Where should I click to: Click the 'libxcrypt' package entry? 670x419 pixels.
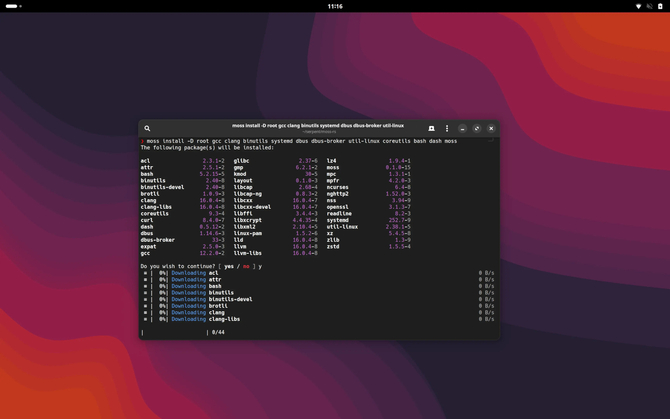tap(248, 220)
